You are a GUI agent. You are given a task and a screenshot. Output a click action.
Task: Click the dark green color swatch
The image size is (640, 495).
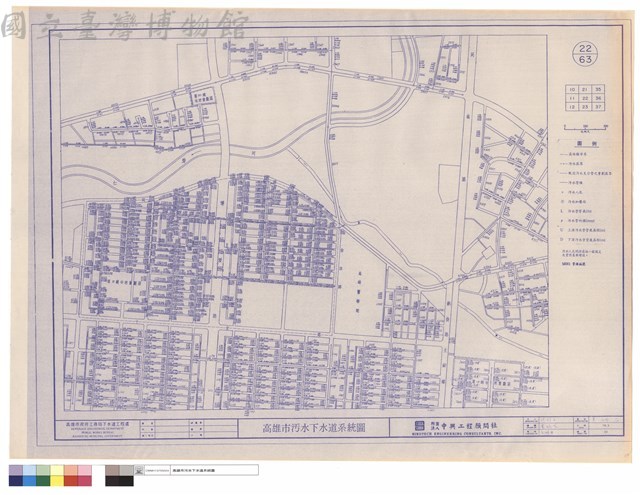click(x=43, y=481)
